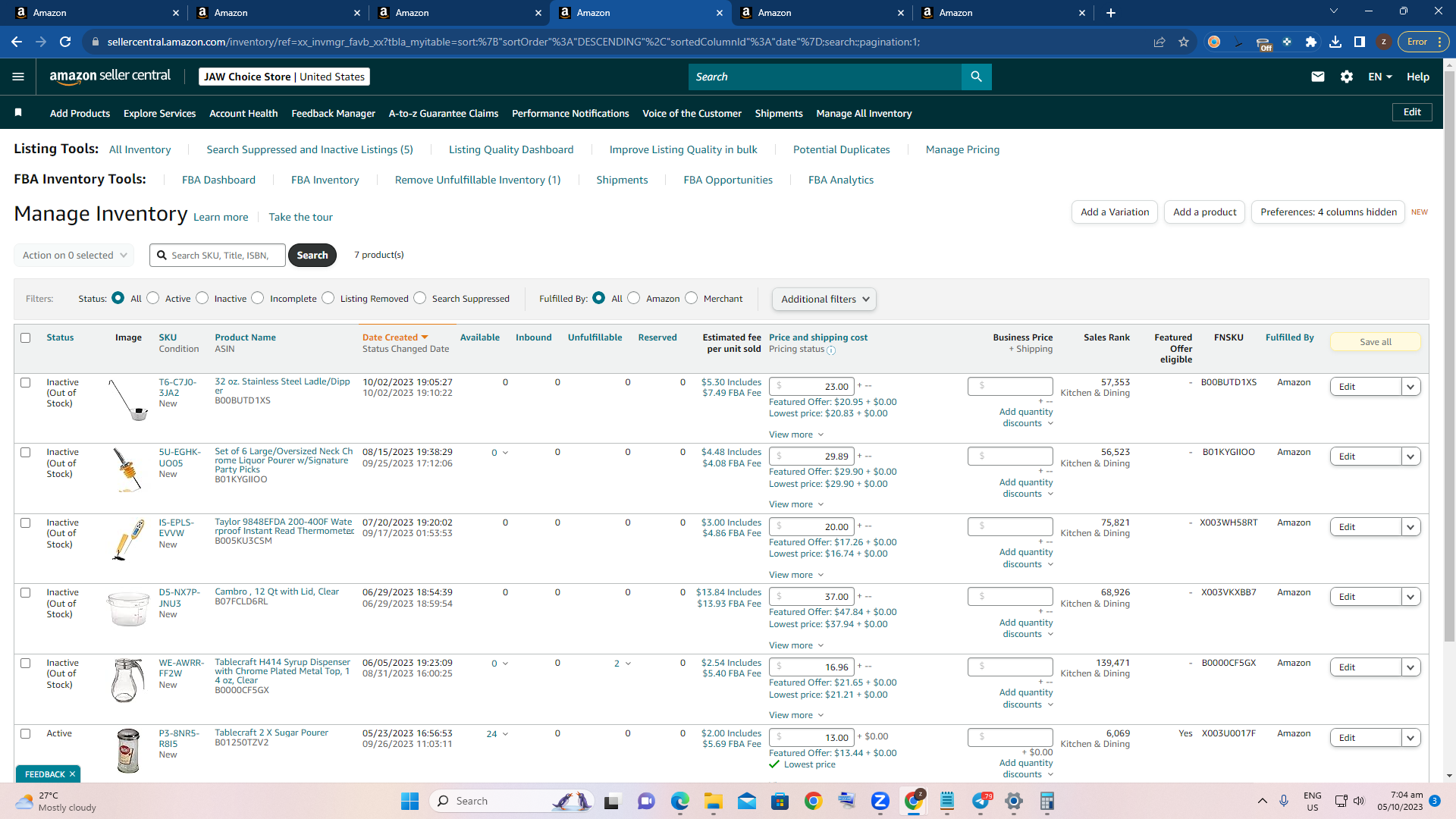The height and width of the screenshot is (819, 1456).
Task: Click the search magnifier button in header
Action: tap(976, 77)
